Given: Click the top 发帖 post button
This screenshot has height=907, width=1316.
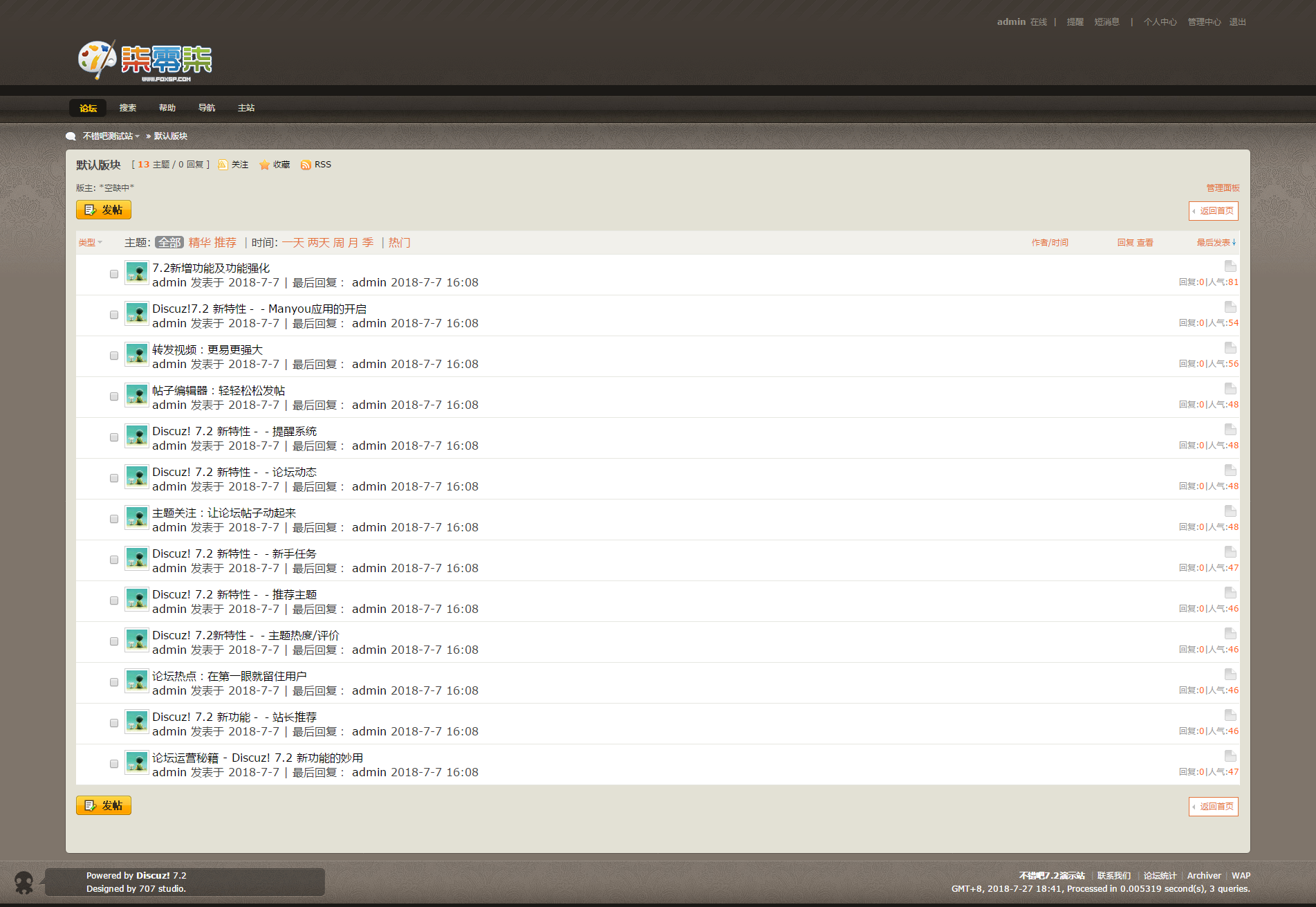Looking at the screenshot, I should 104,210.
